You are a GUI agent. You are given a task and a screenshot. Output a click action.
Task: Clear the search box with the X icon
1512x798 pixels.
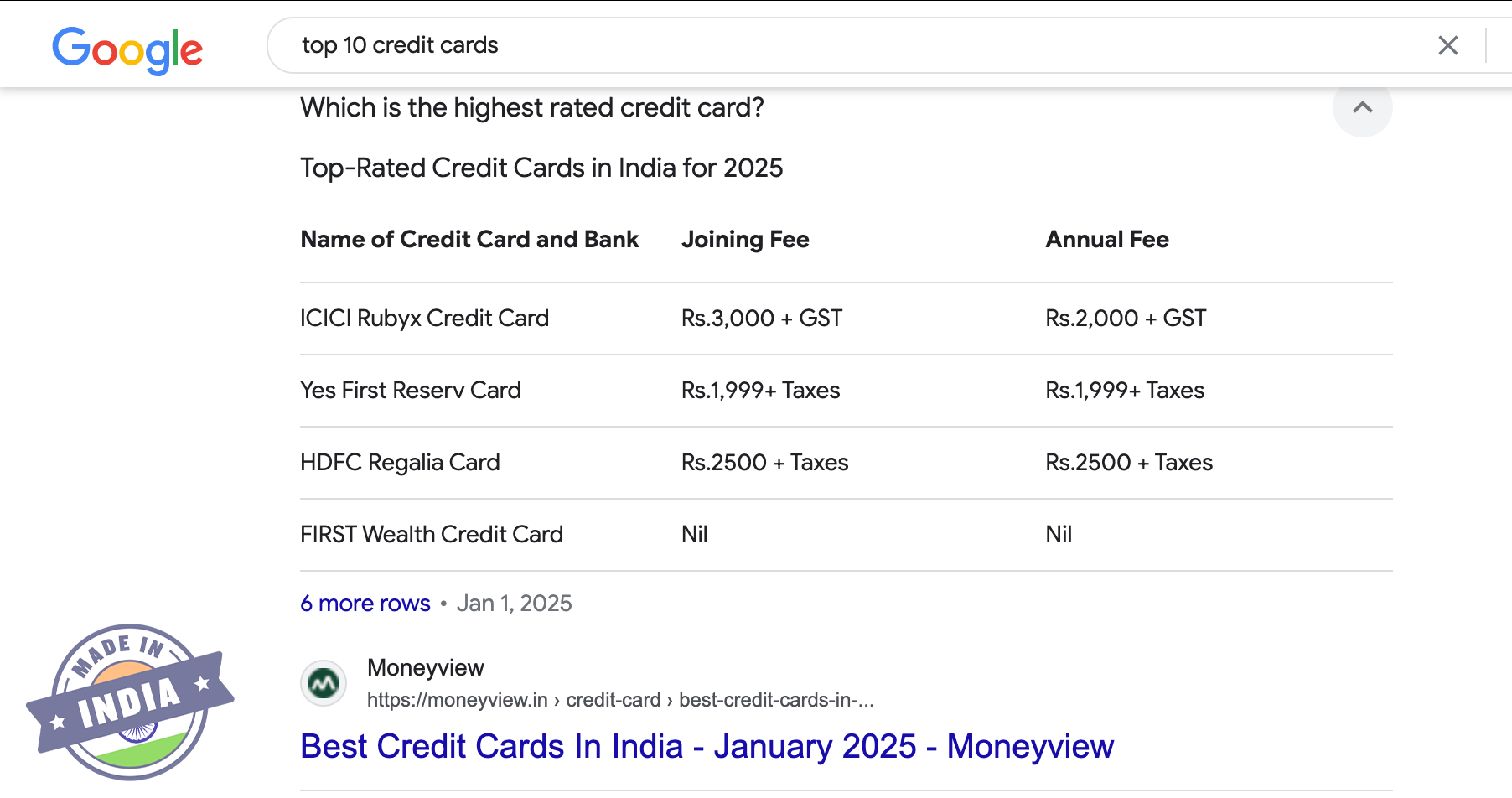[x=1447, y=45]
